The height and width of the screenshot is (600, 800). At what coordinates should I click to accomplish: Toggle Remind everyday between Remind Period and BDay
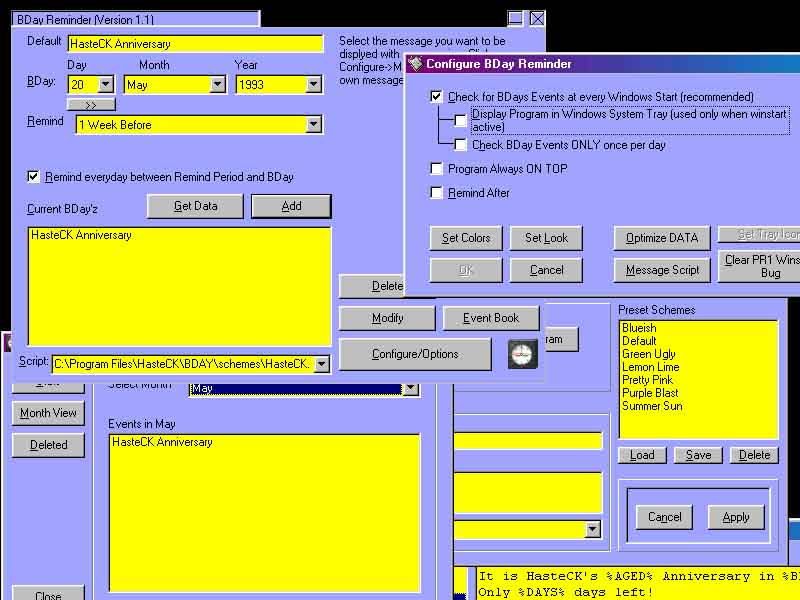[x=33, y=177]
